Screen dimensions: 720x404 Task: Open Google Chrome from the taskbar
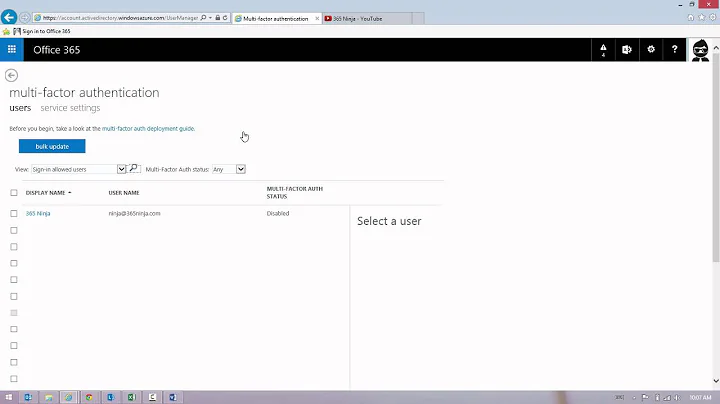point(89,397)
